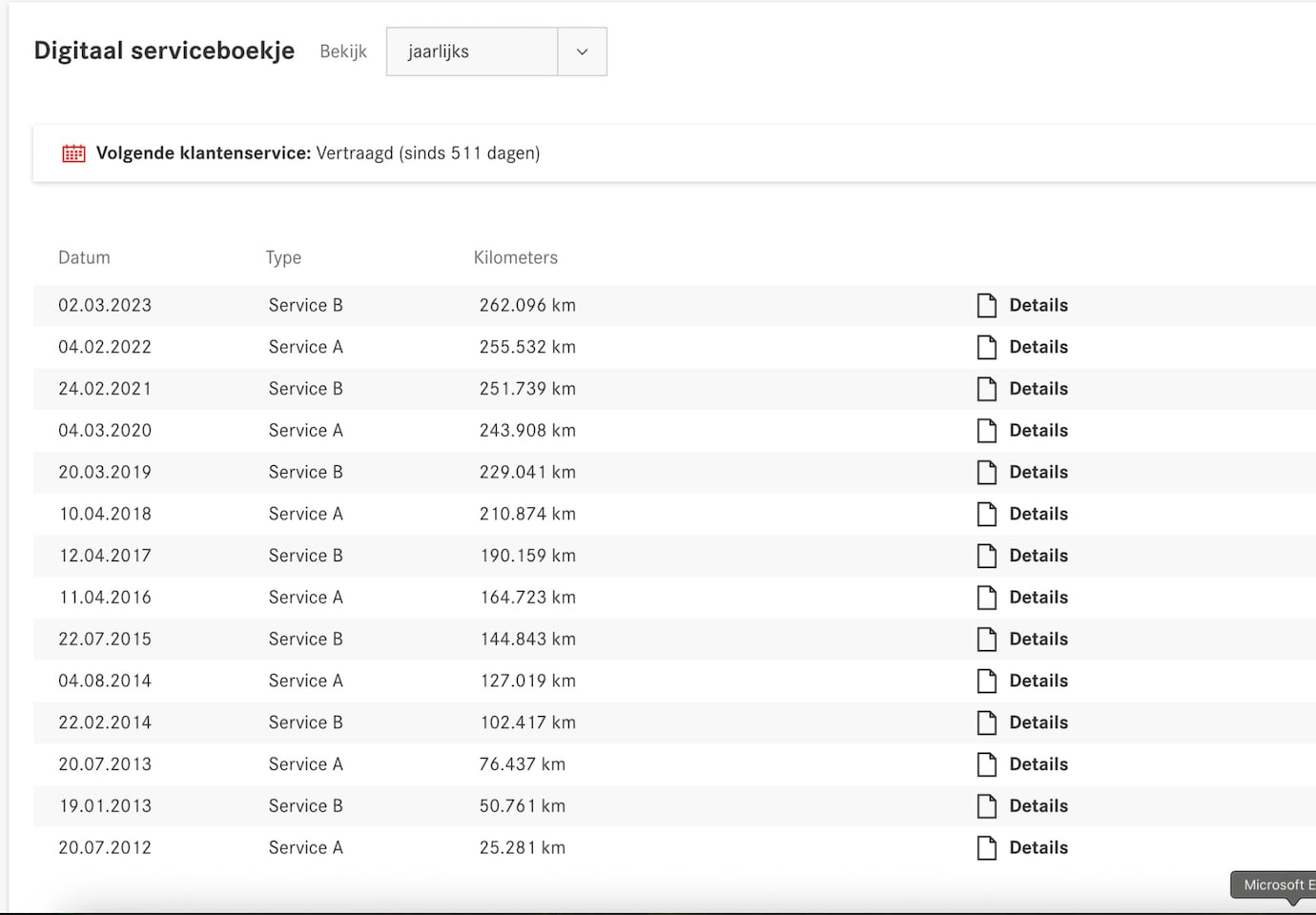
Task: Click document icon for 20.03.2019 service
Action: [987, 472]
